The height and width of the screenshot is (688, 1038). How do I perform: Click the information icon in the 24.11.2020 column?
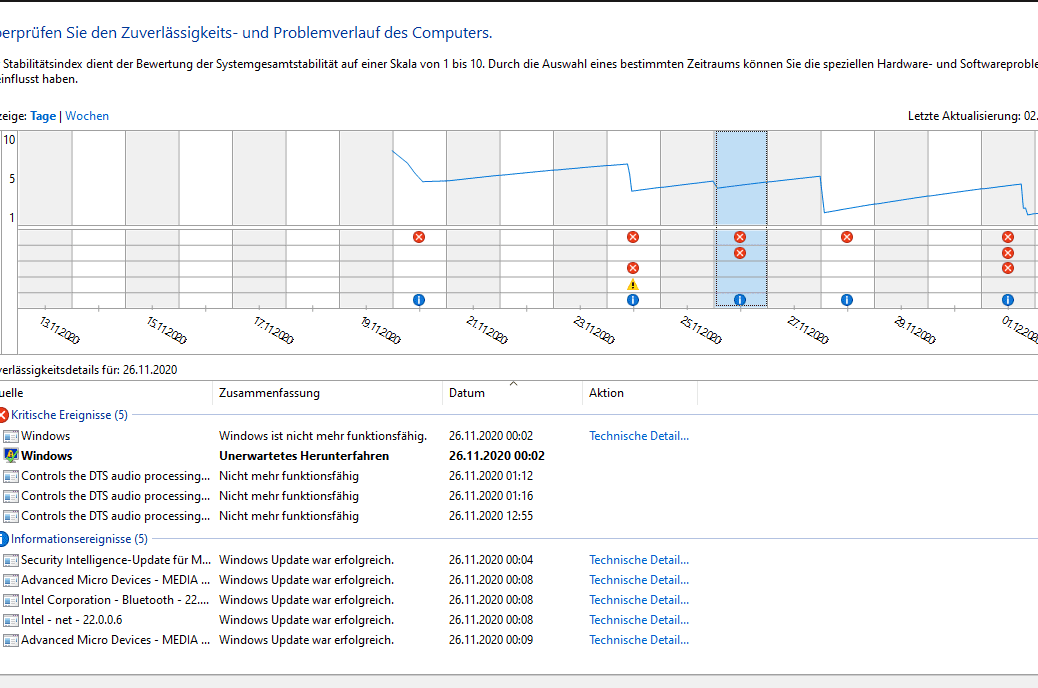[x=633, y=300]
